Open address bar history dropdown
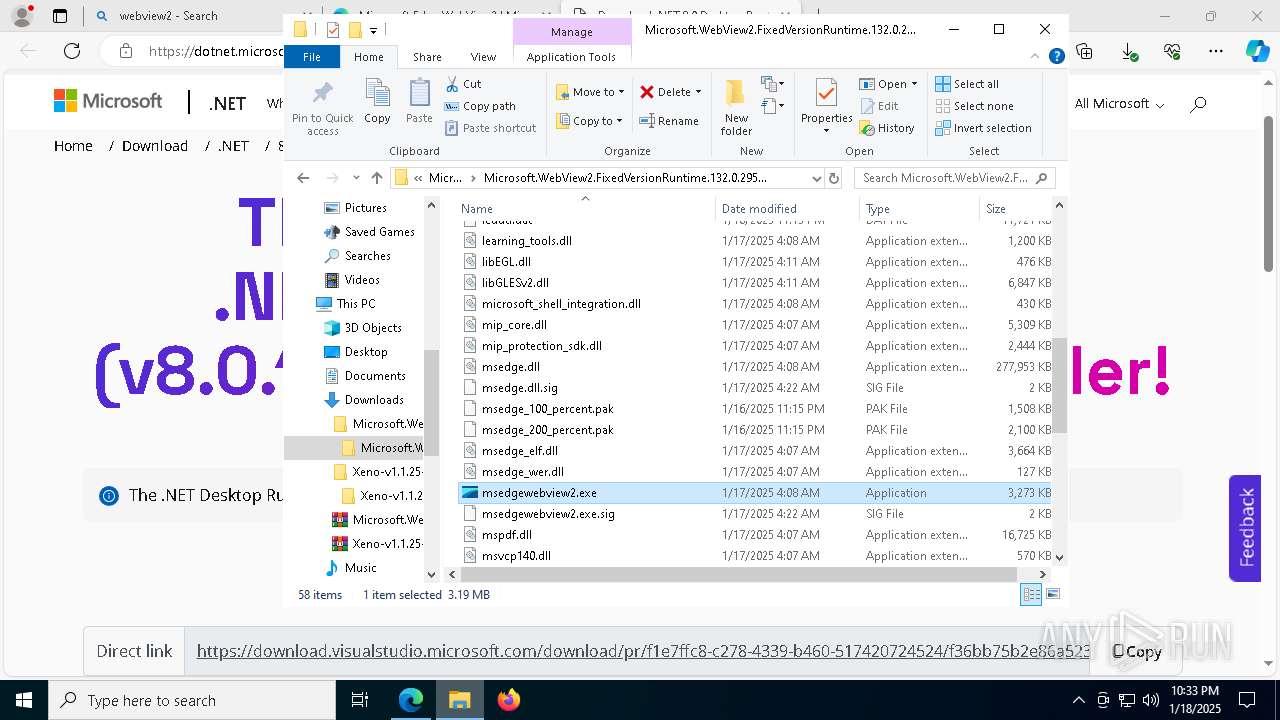The height and width of the screenshot is (720, 1280). pos(816,178)
